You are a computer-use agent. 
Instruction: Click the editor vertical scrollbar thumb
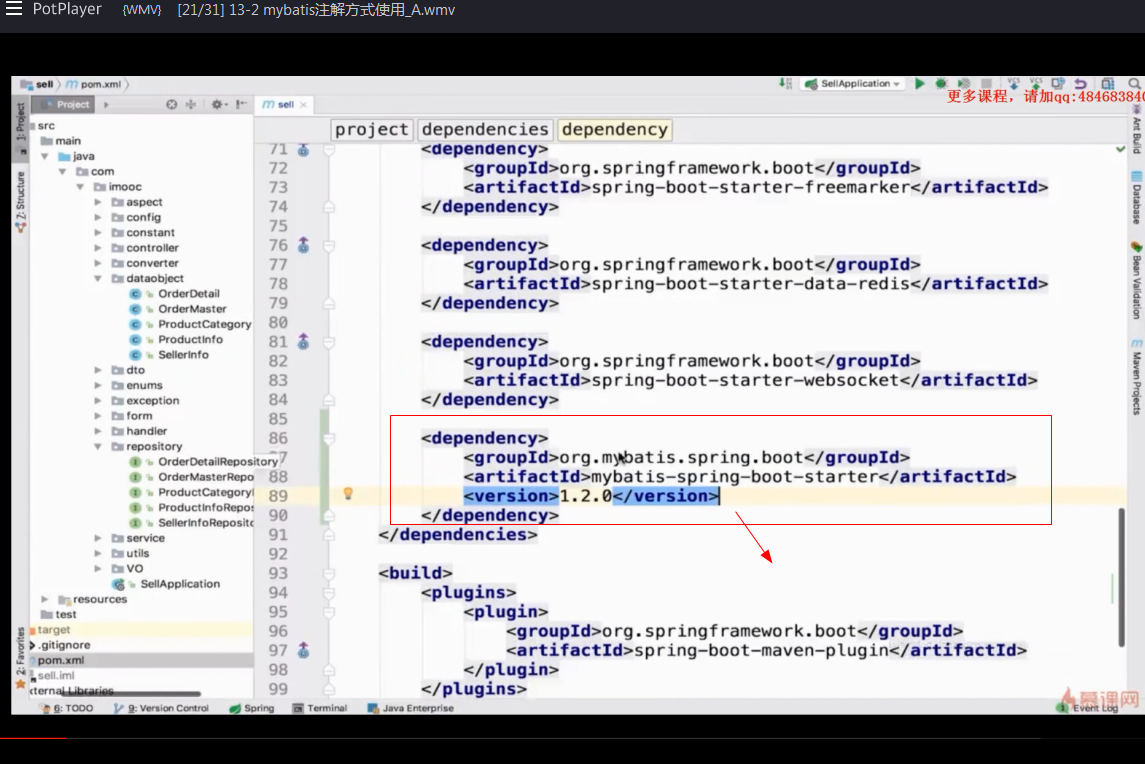click(1120, 577)
